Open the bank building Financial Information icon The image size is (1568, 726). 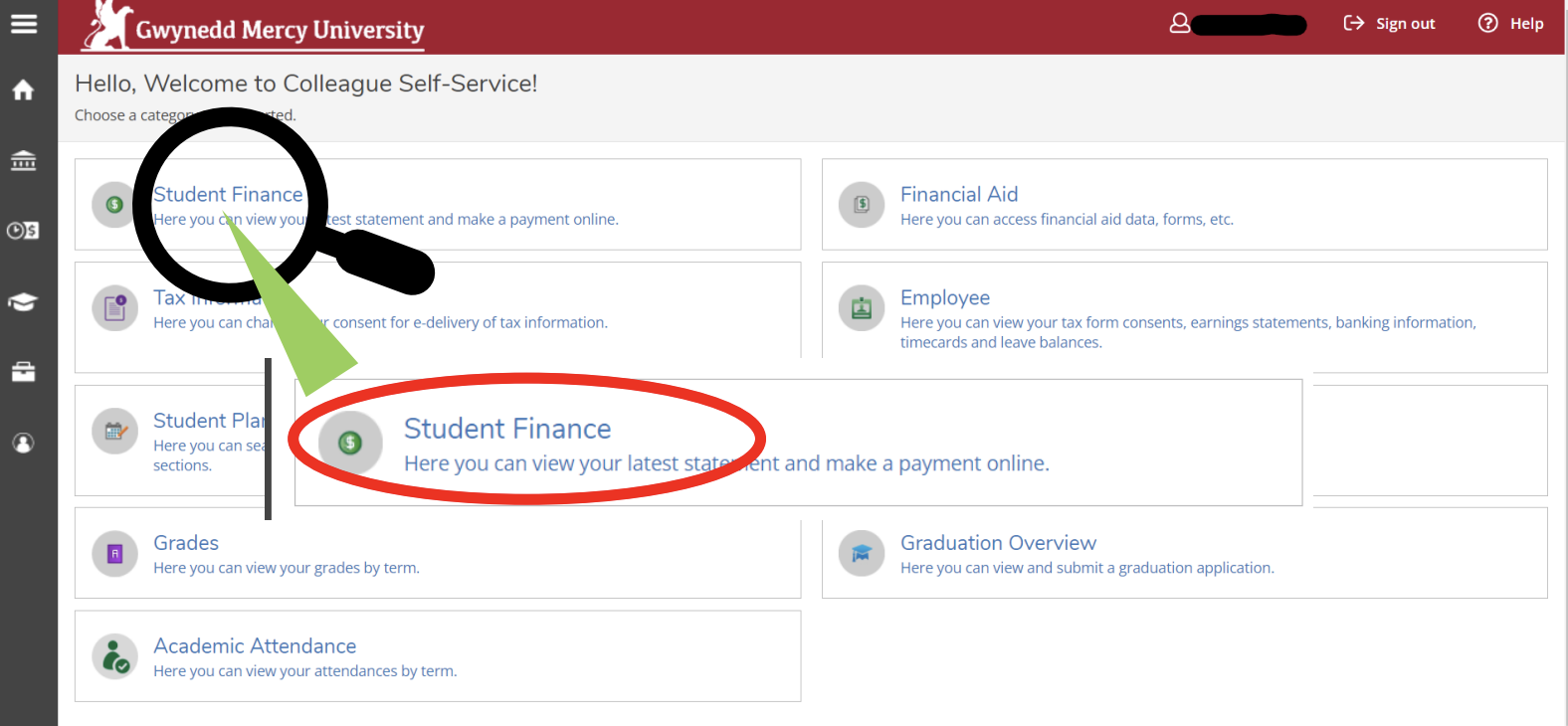click(23, 160)
